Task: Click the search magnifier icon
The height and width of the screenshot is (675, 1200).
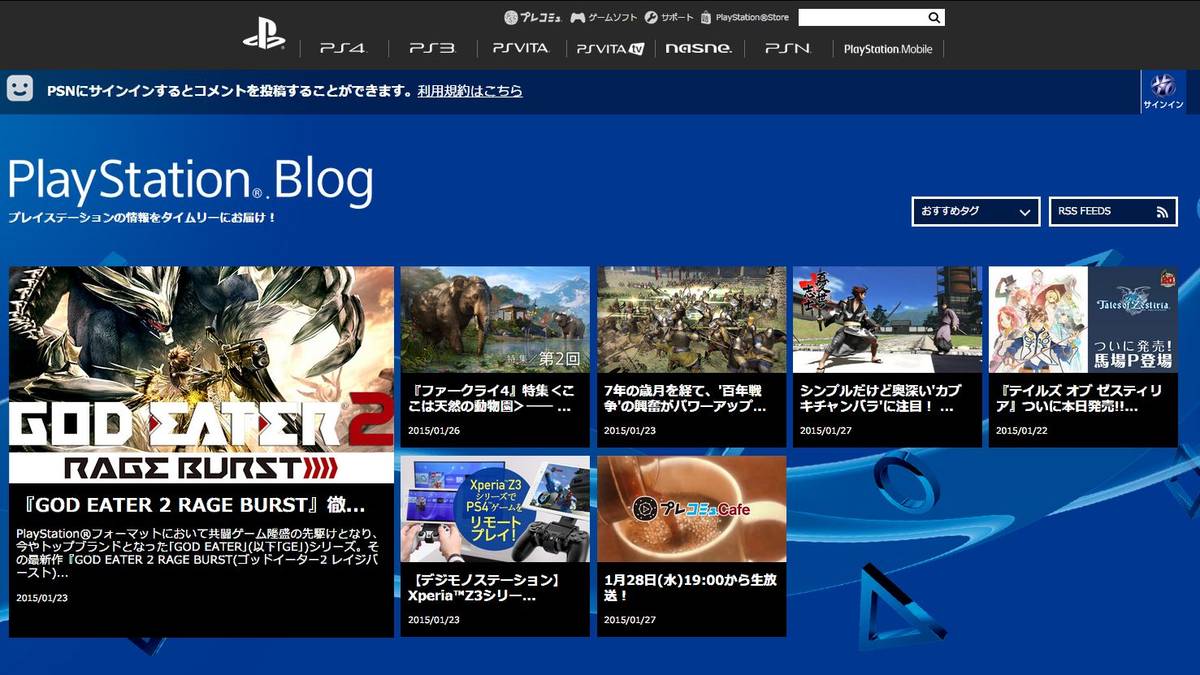Action: click(934, 18)
